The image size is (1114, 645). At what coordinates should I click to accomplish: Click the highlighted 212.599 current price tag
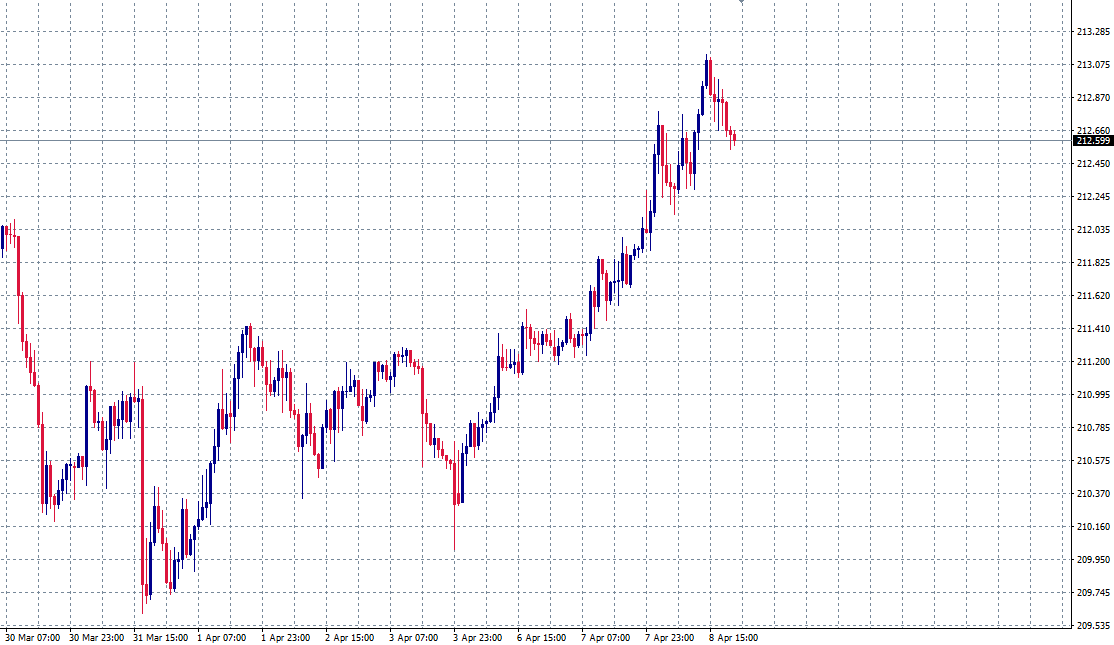(1093, 142)
